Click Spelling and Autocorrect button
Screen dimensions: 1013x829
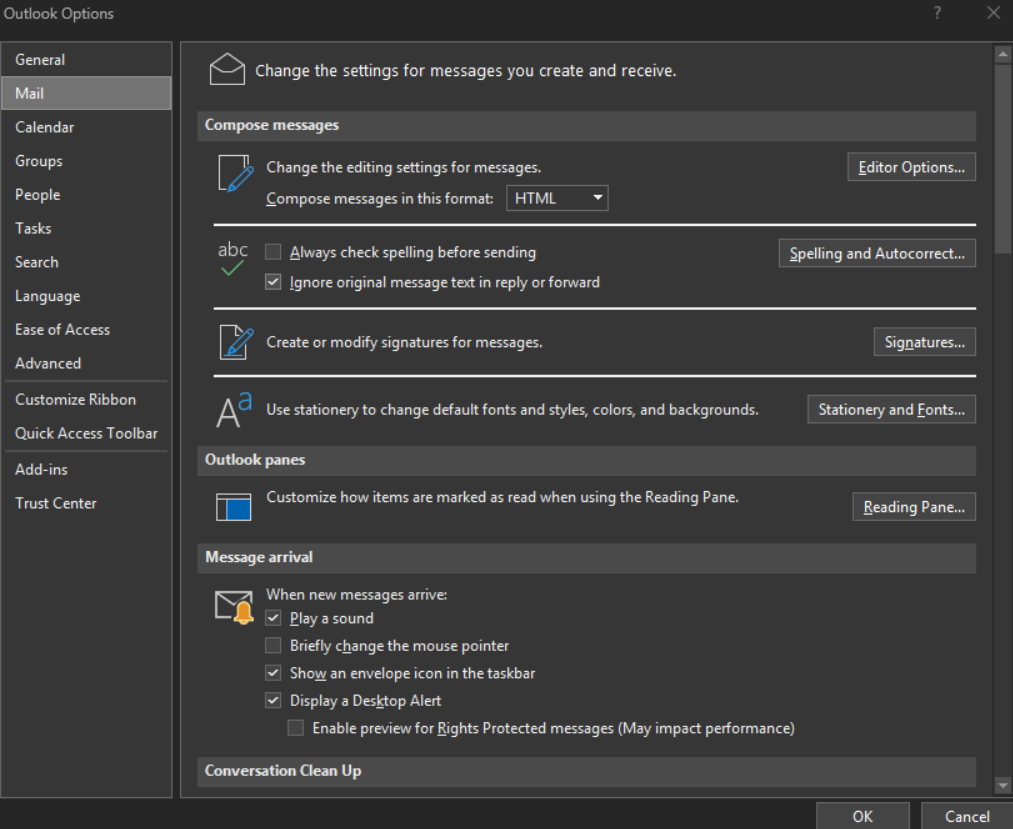(x=877, y=253)
